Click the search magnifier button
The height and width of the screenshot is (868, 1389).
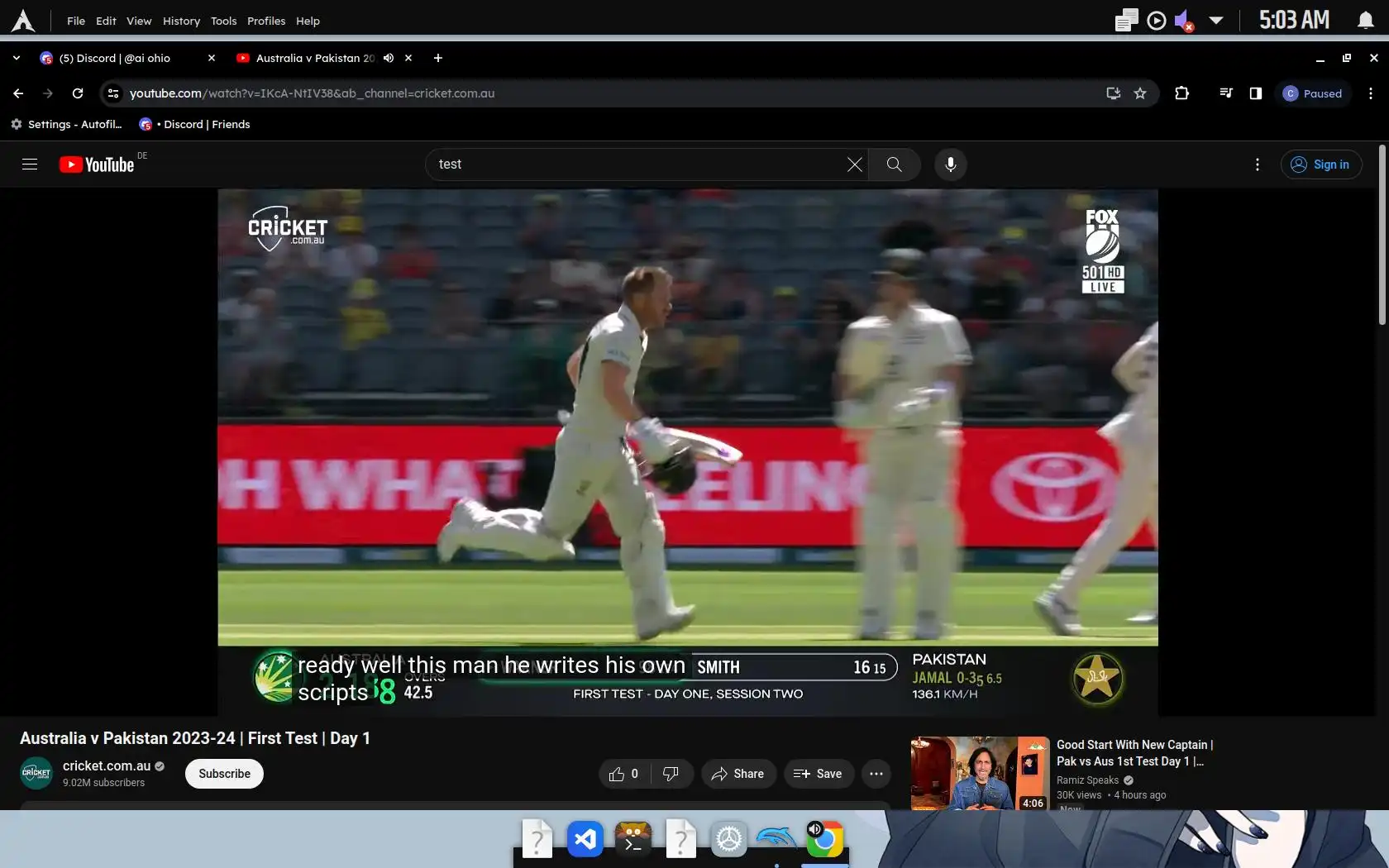895,165
